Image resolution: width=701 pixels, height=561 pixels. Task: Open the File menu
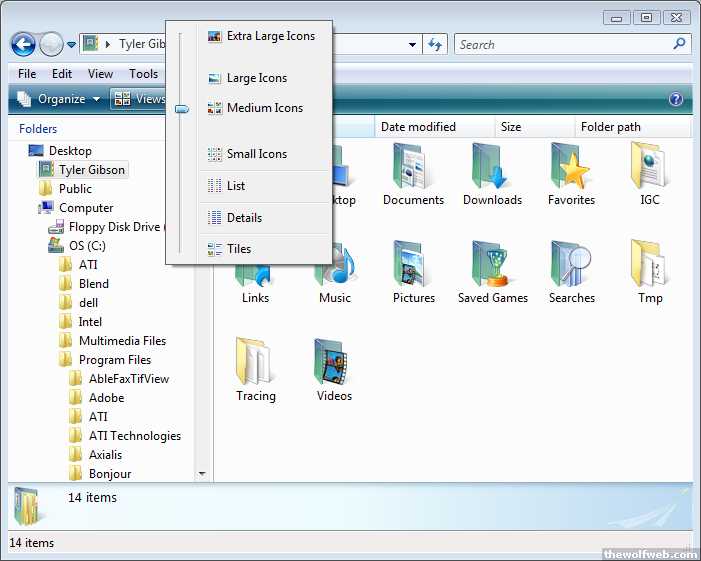27,73
